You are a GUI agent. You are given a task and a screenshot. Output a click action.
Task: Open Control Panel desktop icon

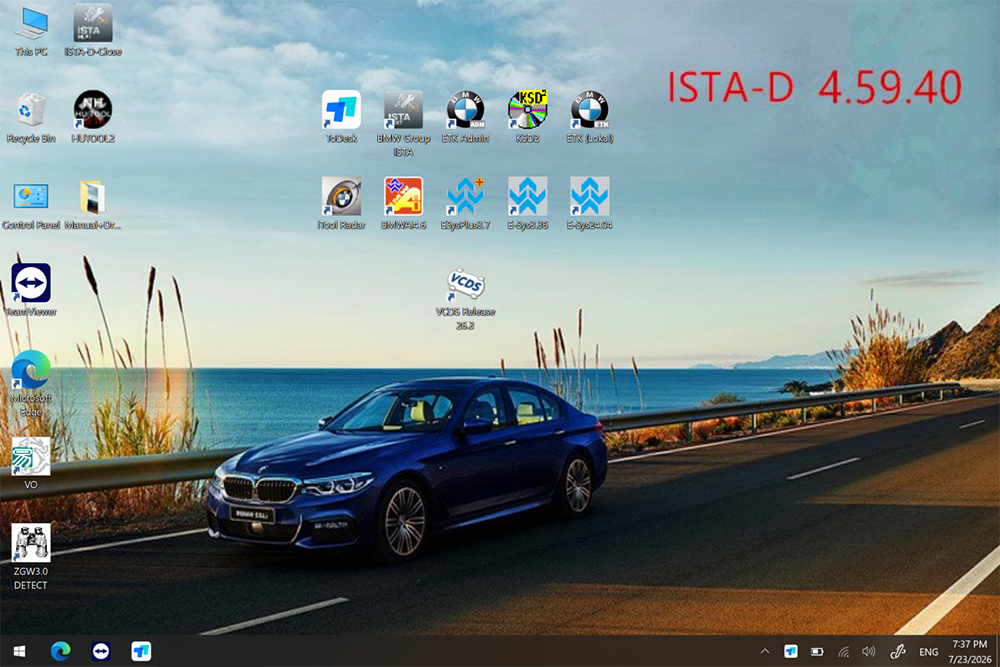(x=31, y=204)
